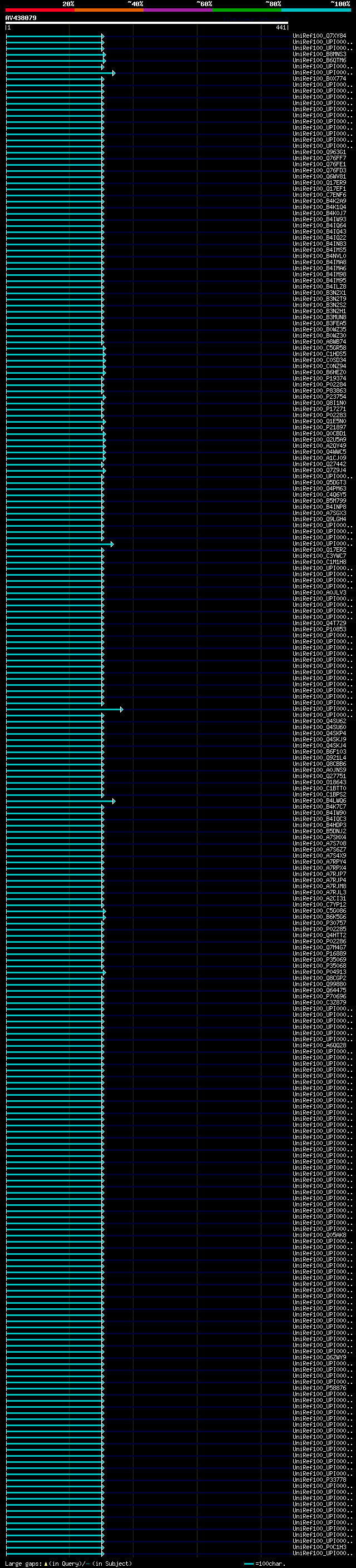Click label UniRef100_Q0CBD1

319,433
